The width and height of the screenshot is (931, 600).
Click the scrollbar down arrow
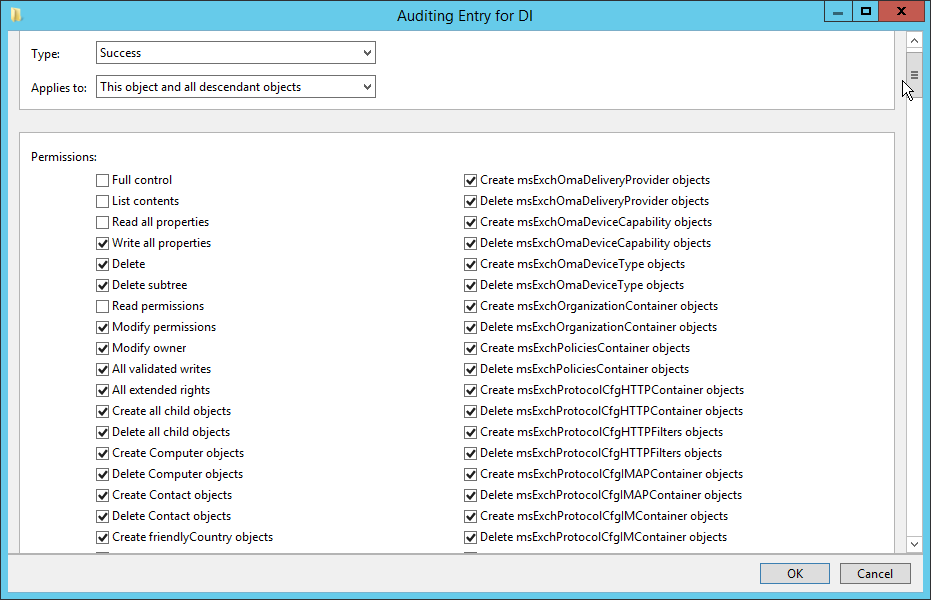tap(914, 543)
